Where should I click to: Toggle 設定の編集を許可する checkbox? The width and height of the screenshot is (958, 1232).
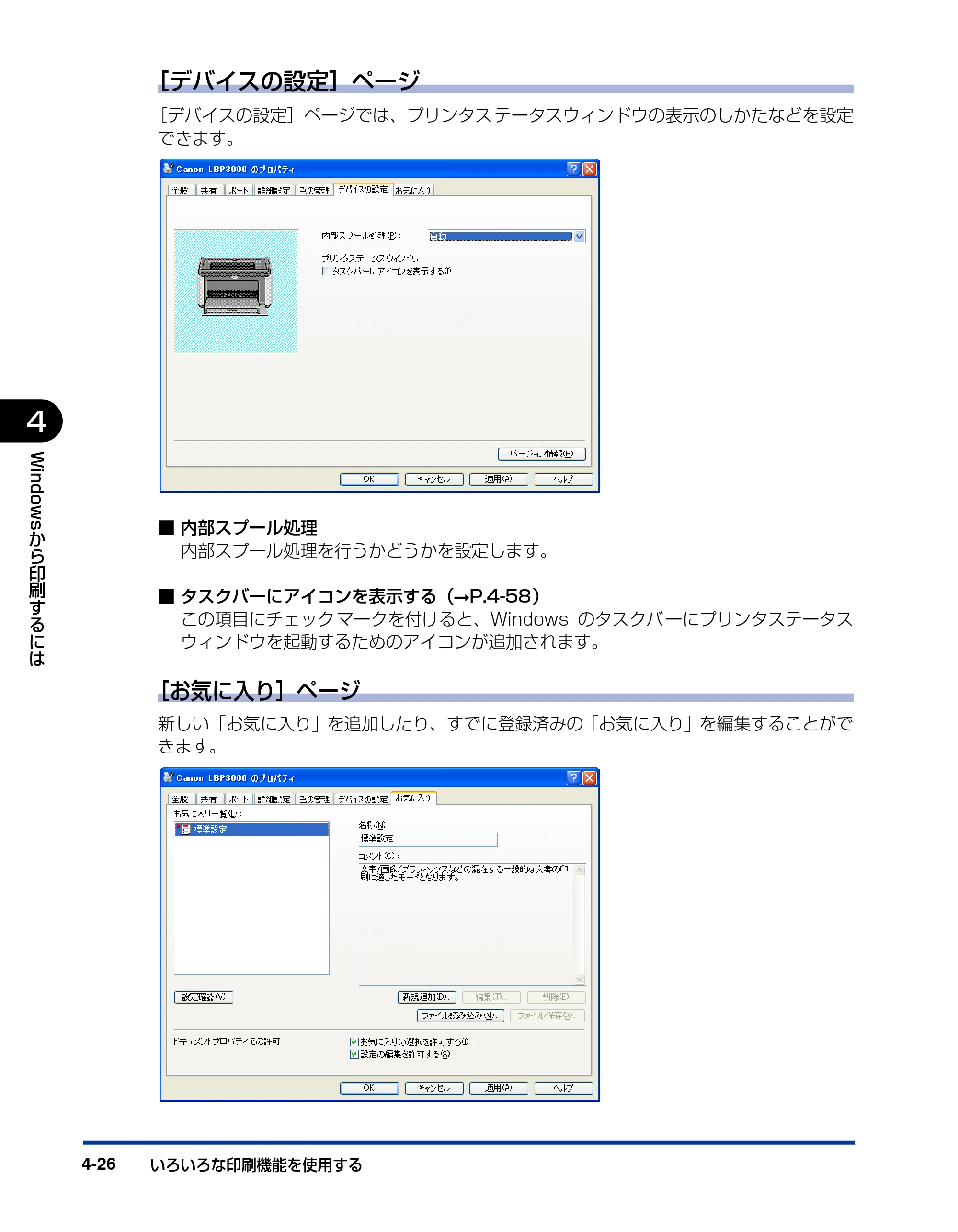pyautogui.click(x=354, y=1054)
